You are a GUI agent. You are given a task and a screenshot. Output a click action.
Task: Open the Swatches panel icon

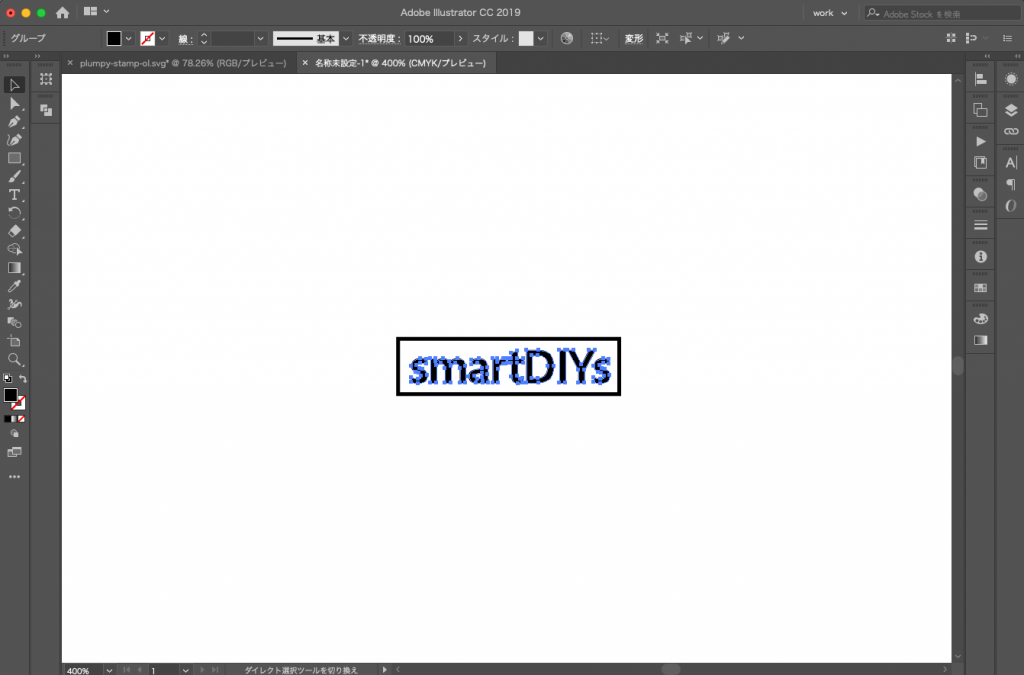click(980, 288)
